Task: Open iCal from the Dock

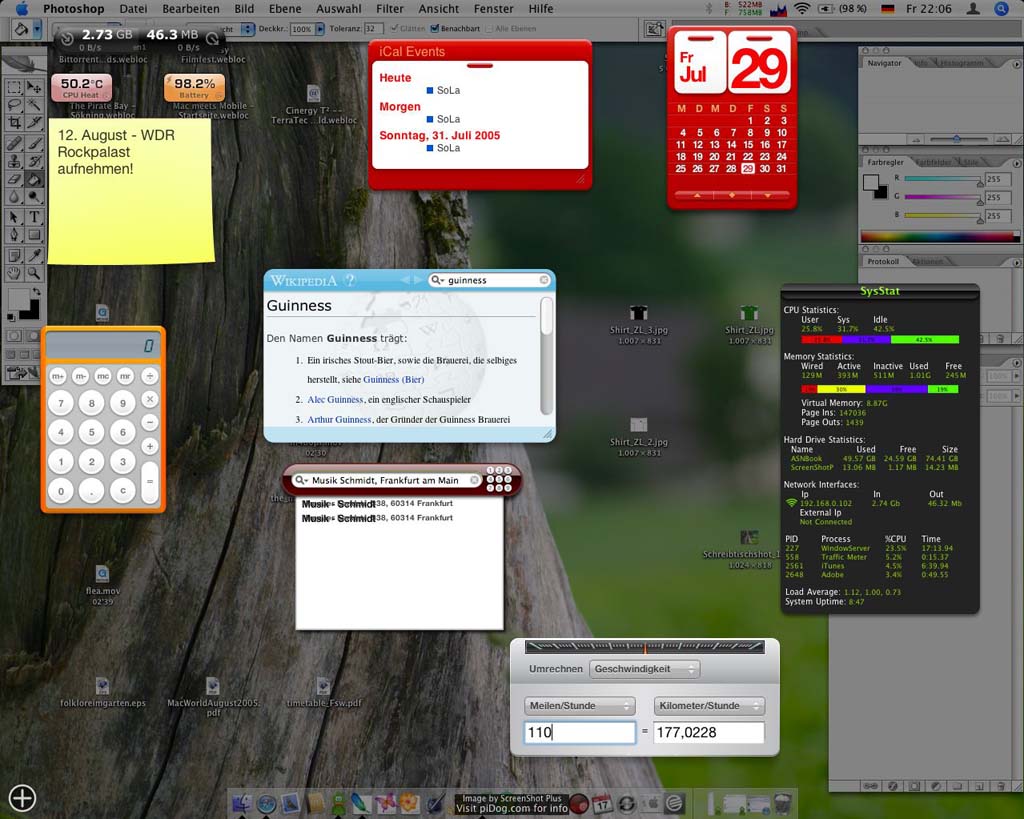Action: click(601, 803)
